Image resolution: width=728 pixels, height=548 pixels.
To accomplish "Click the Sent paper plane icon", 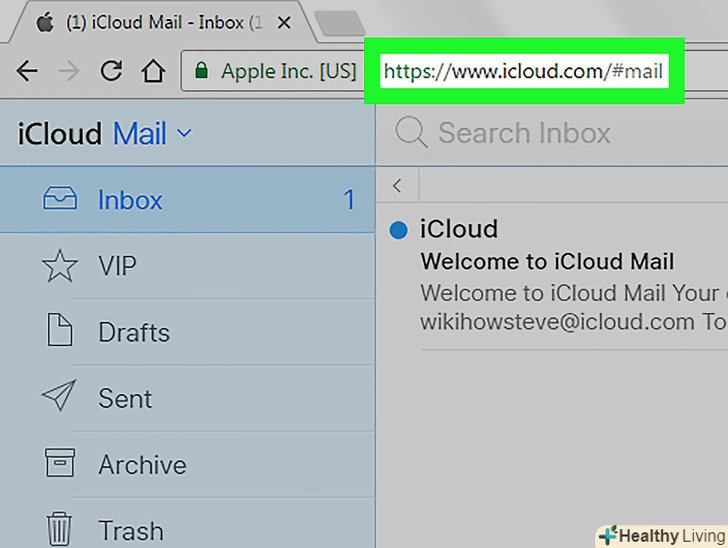I will [x=59, y=395].
